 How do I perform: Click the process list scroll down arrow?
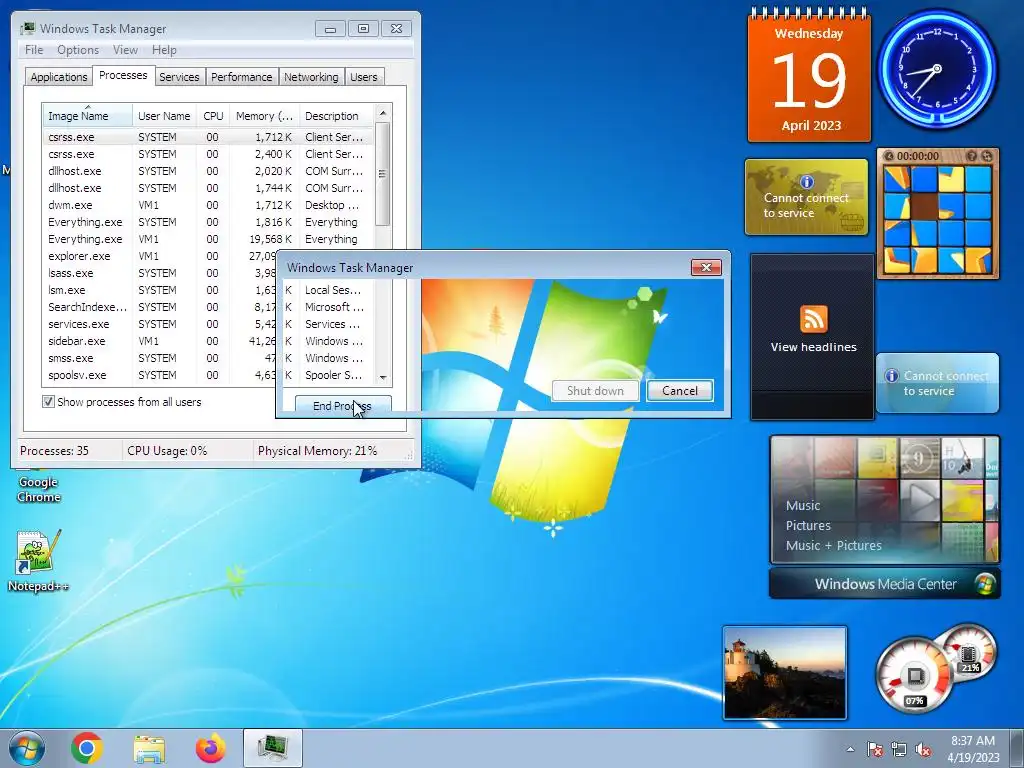click(x=383, y=377)
